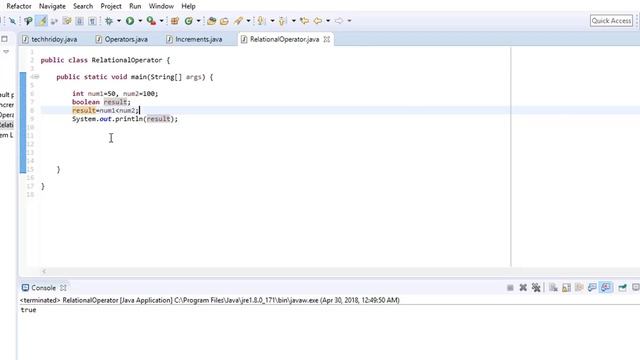Click the terminated RelationalOperator launch description
This screenshot has height=360, width=640.
(210, 300)
